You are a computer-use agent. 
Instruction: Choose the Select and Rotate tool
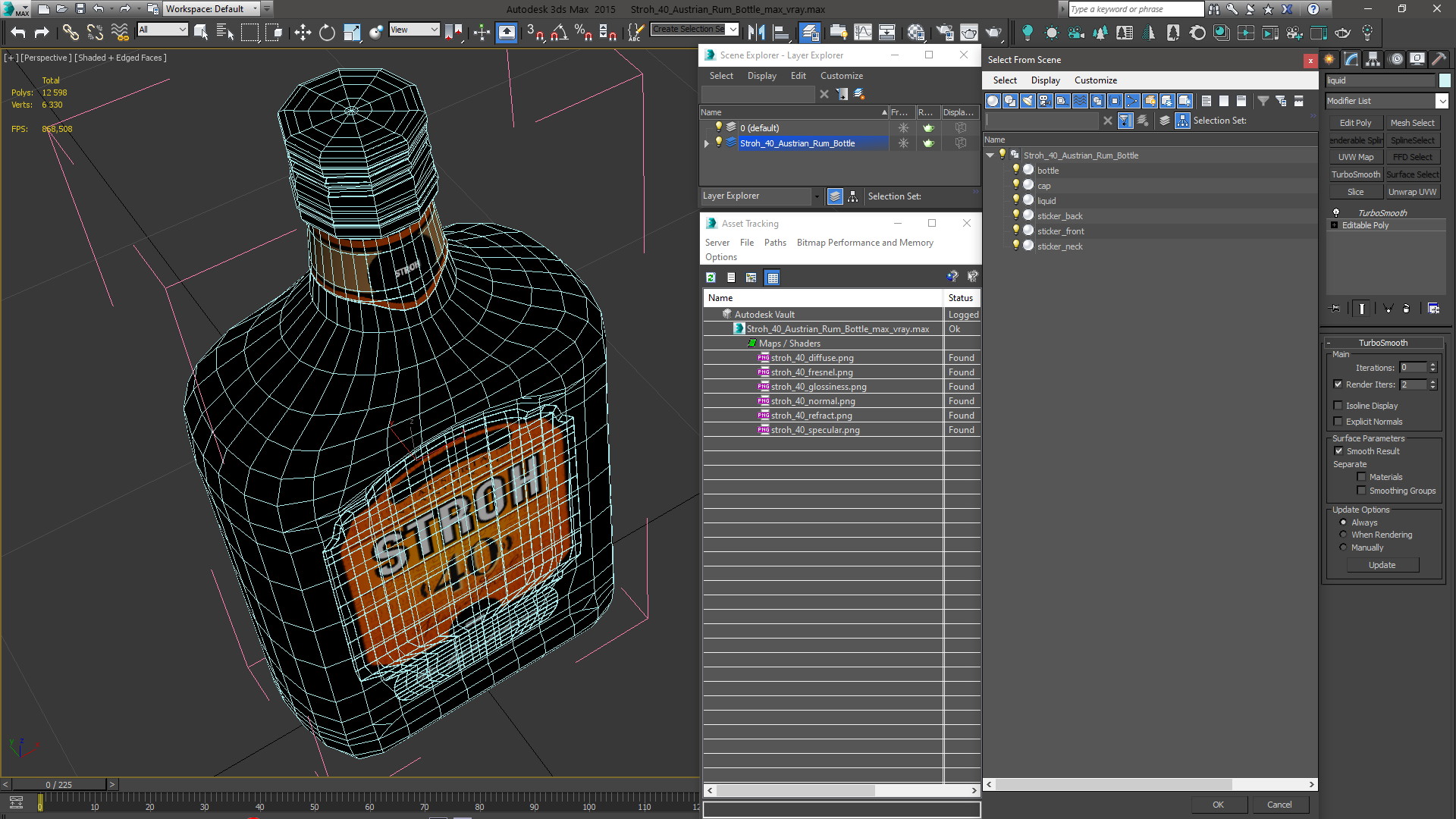coord(327,32)
